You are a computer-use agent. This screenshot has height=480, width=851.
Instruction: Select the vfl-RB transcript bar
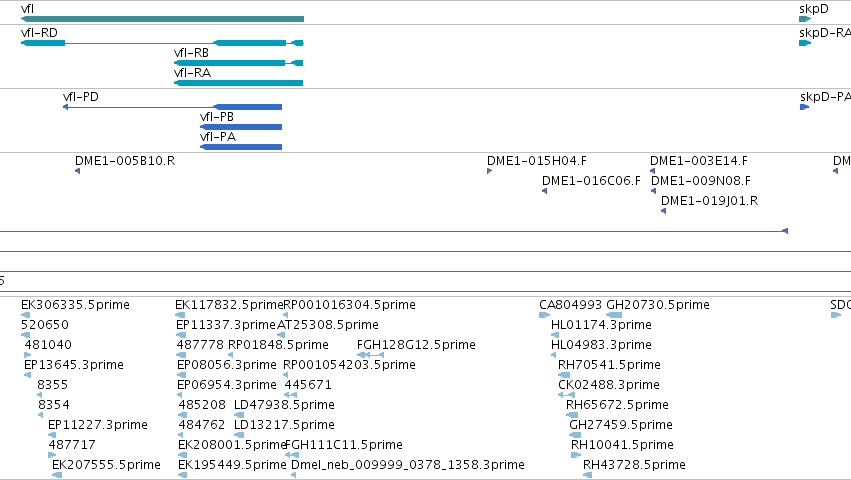[x=238, y=63]
